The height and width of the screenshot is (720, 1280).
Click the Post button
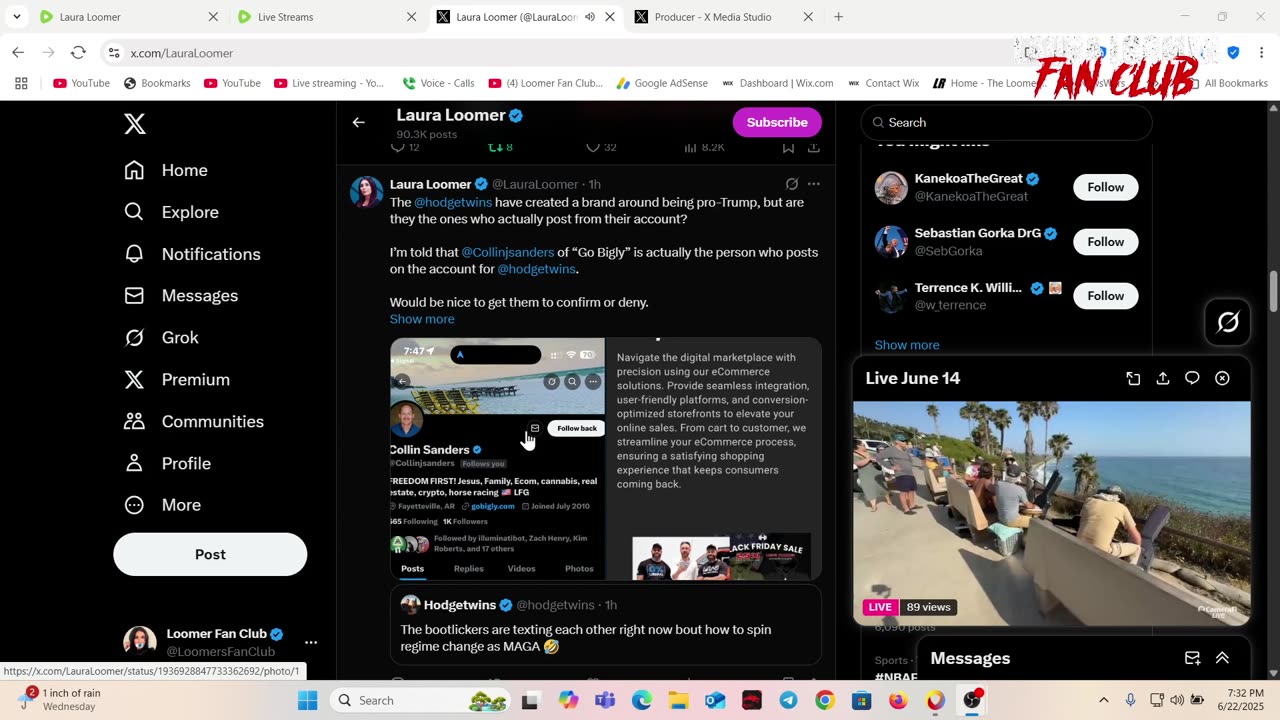click(x=210, y=554)
